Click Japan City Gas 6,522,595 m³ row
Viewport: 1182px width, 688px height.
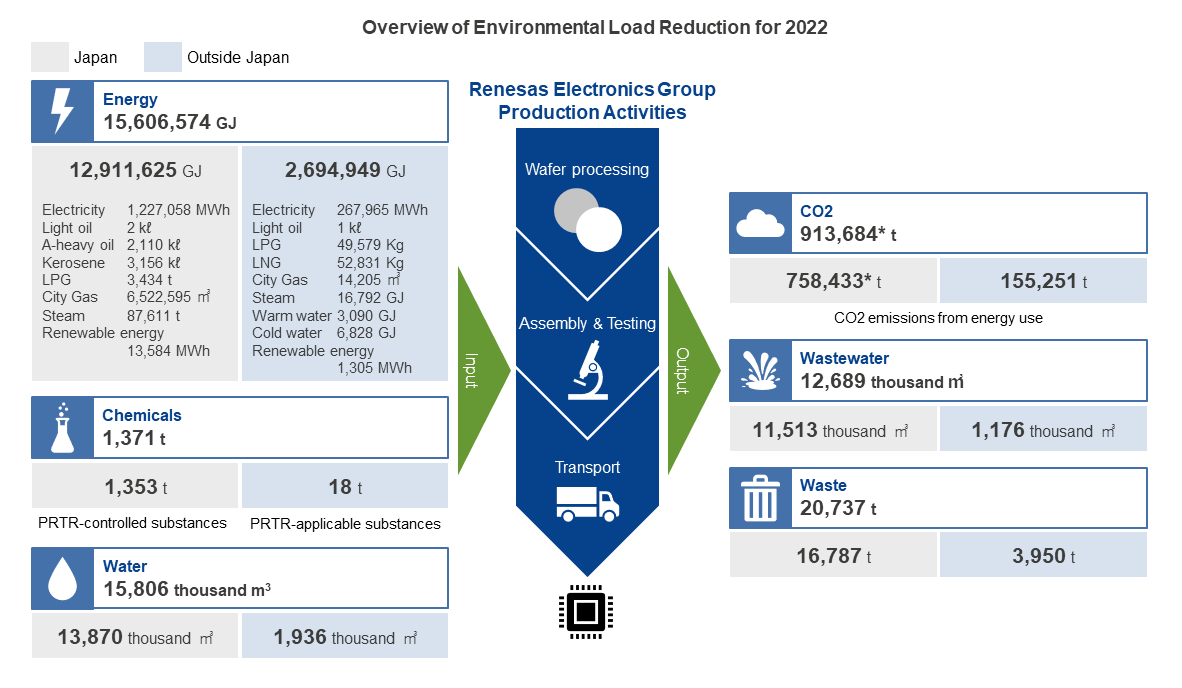[x=127, y=298]
